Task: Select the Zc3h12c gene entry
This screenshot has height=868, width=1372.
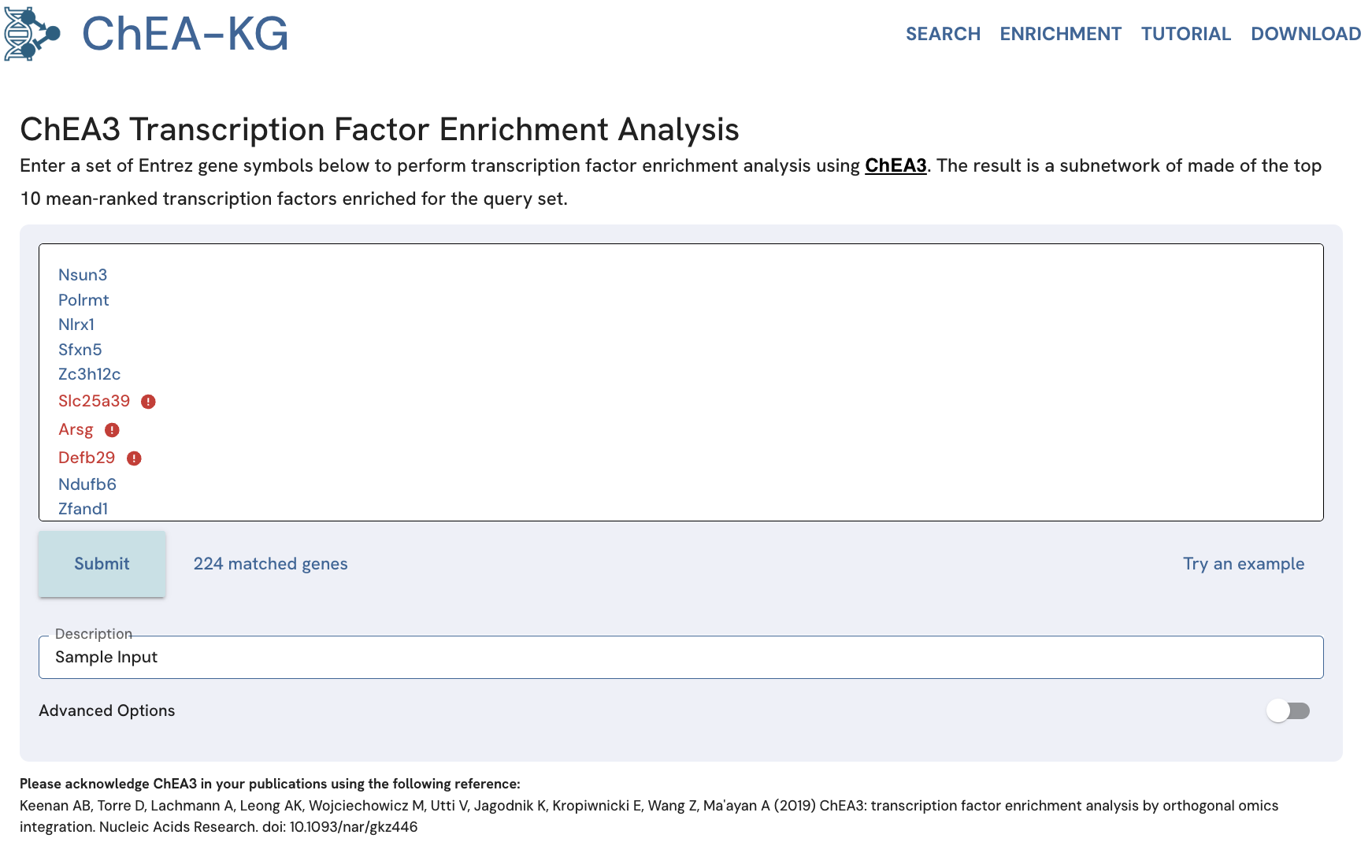Action: click(90, 374)
